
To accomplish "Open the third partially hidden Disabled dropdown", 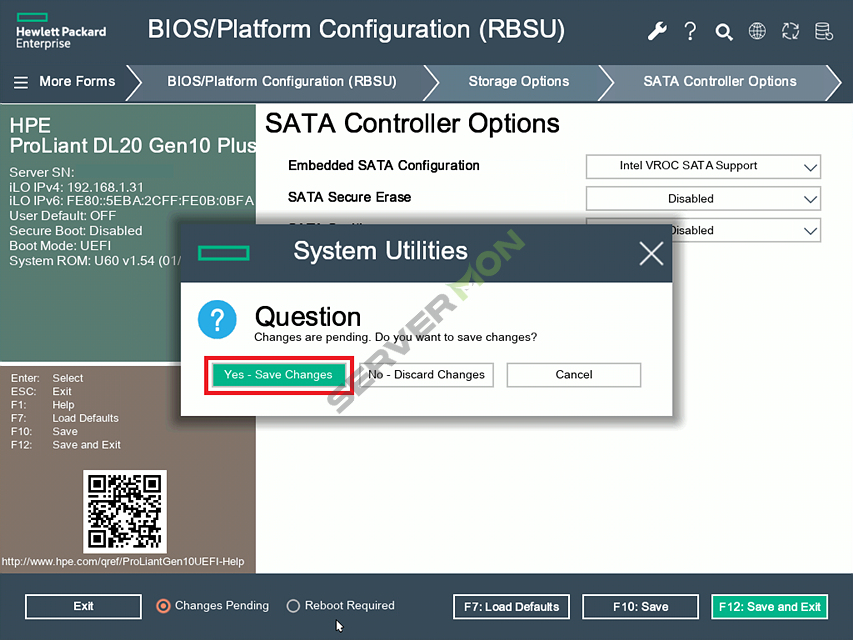I will (745, 231).
